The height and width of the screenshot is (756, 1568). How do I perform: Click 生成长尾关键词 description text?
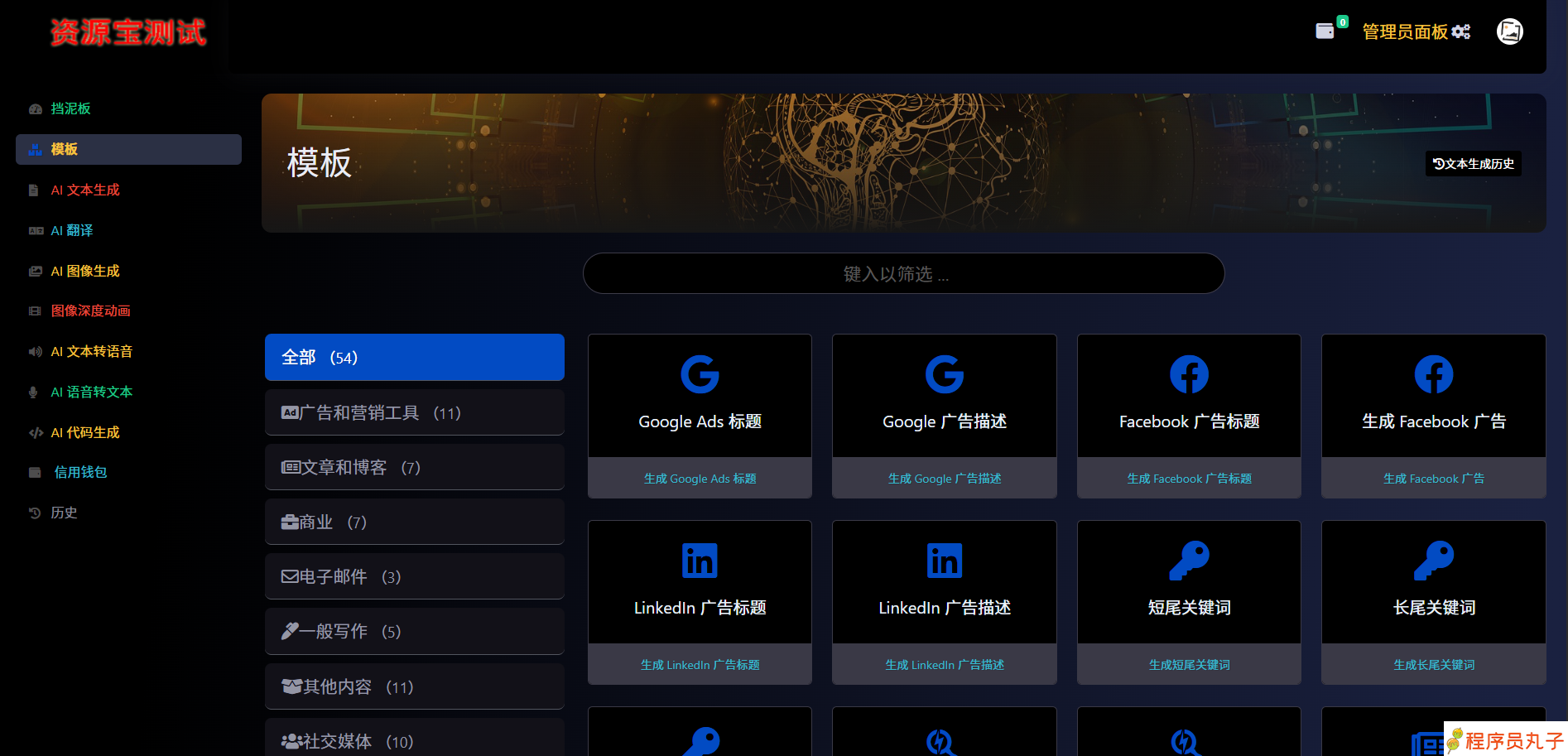click(x=1434, y=665)
